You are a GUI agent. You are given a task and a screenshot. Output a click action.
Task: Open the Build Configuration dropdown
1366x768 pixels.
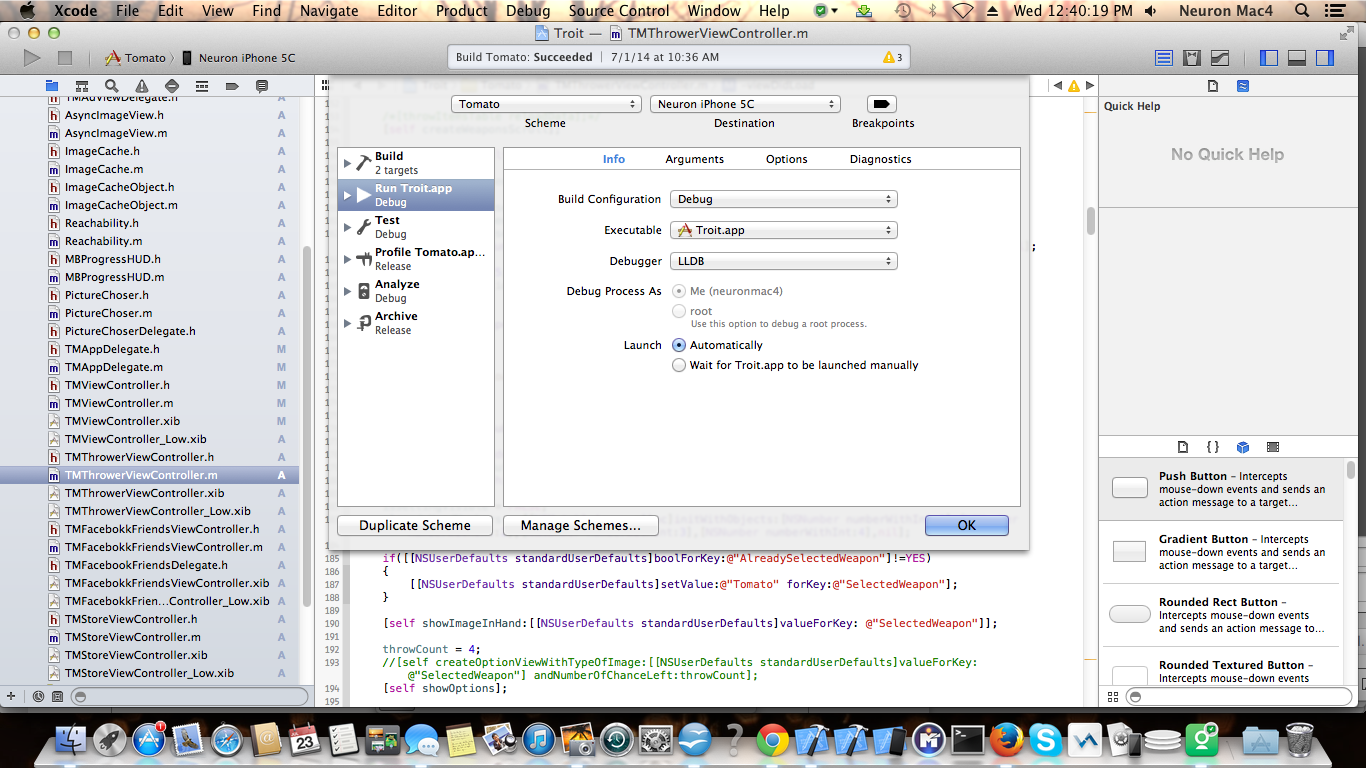784,199
